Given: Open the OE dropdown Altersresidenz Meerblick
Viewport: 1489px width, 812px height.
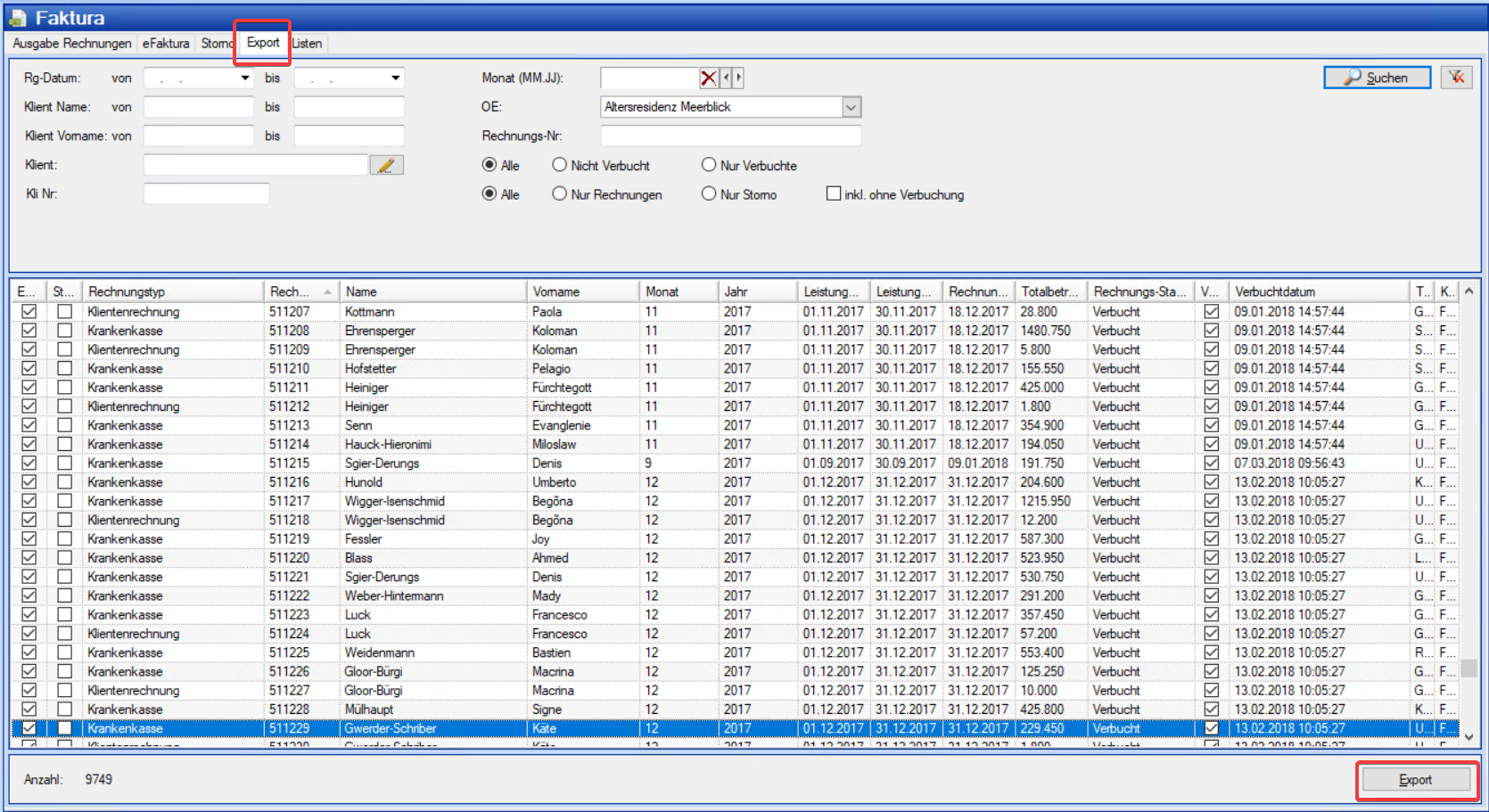Looking at the screenshot, I should tap(851, 107).
